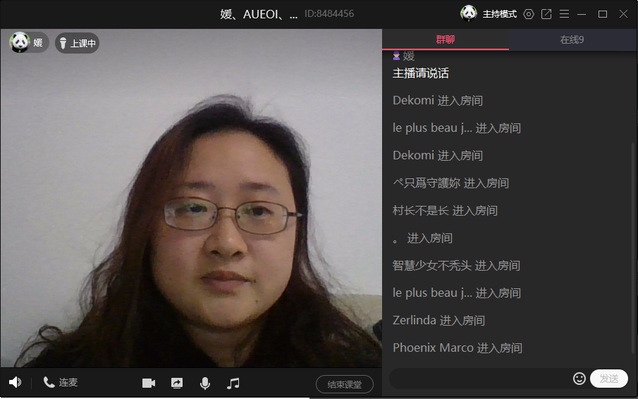
Task: Toggle the video camera icon
Action: 149,383
